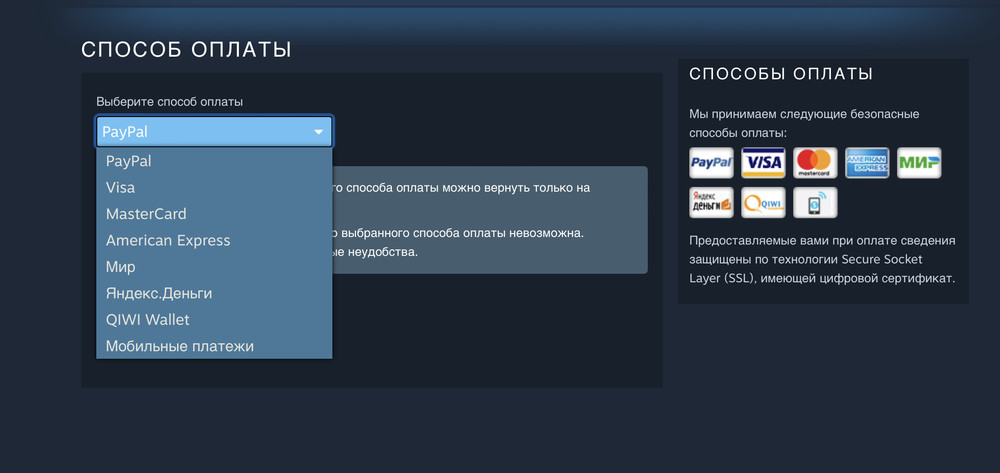Choose Мир from the list
The image size is (1000, 473).
(x=214, y=266)
